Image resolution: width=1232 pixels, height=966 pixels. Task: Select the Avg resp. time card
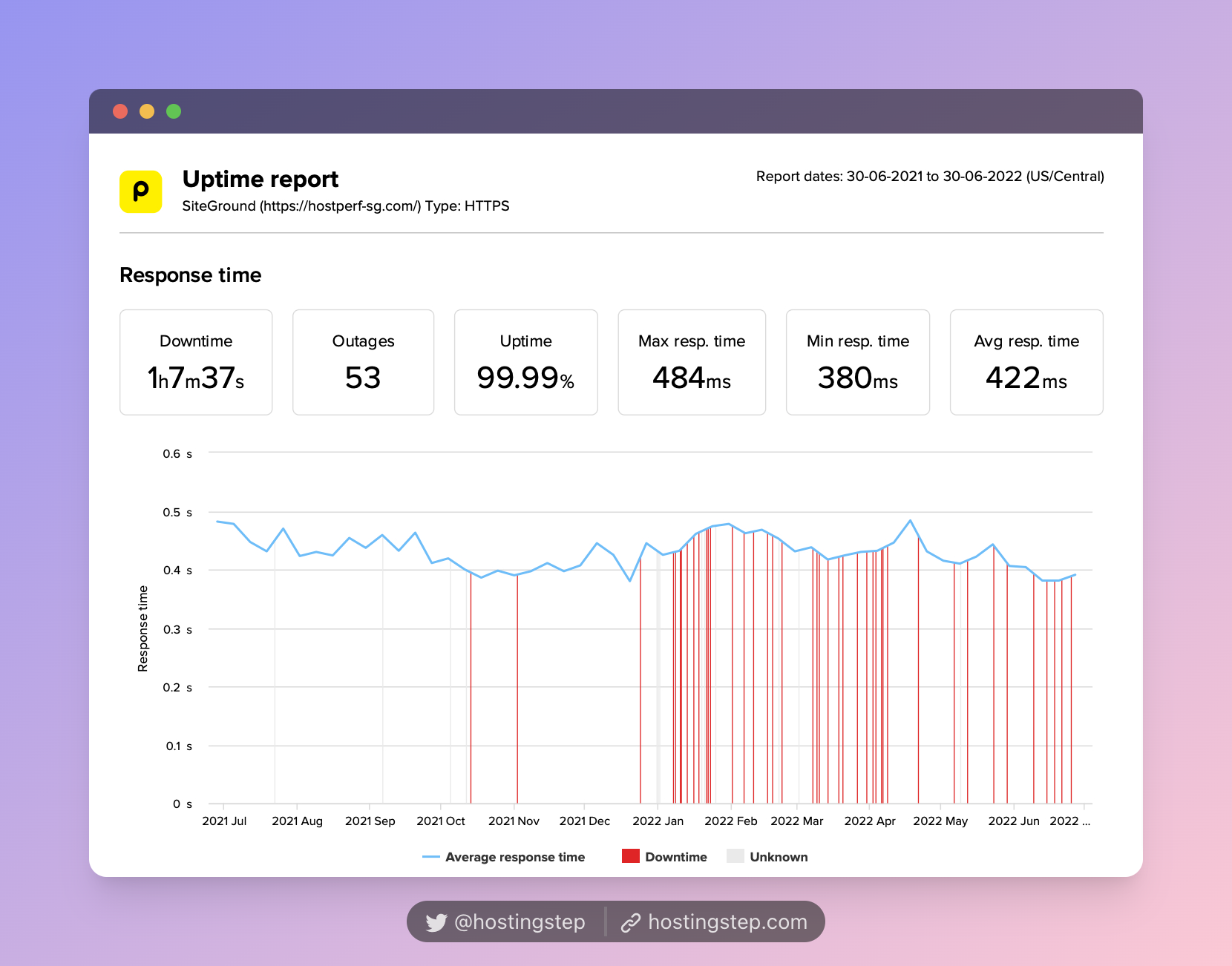click(x=1026, y=362)
